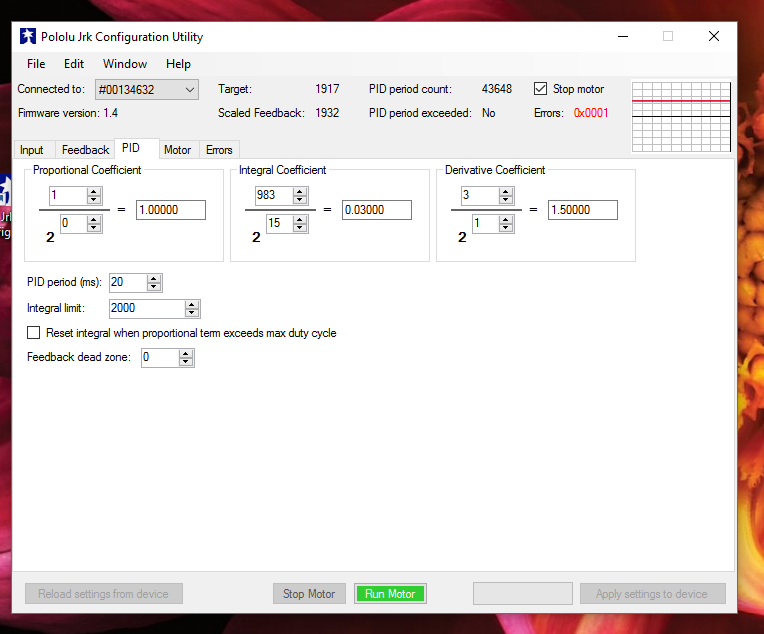
Task: Decrease the Integral limit value
Action: click(x=192, y=312)
